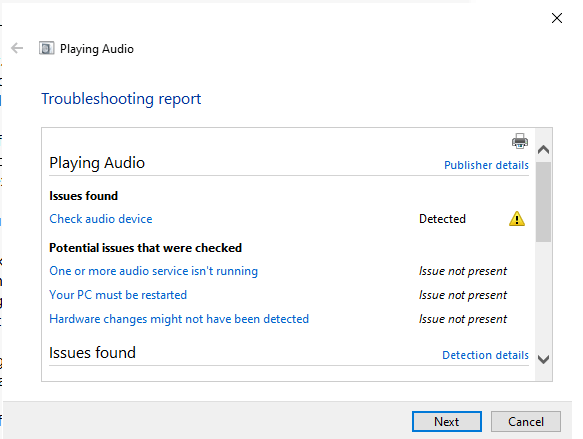Viewport: 583px width, 439px height.
Task: Click 'Issue not present' beside hardware changes row
Action: (463, 319)
